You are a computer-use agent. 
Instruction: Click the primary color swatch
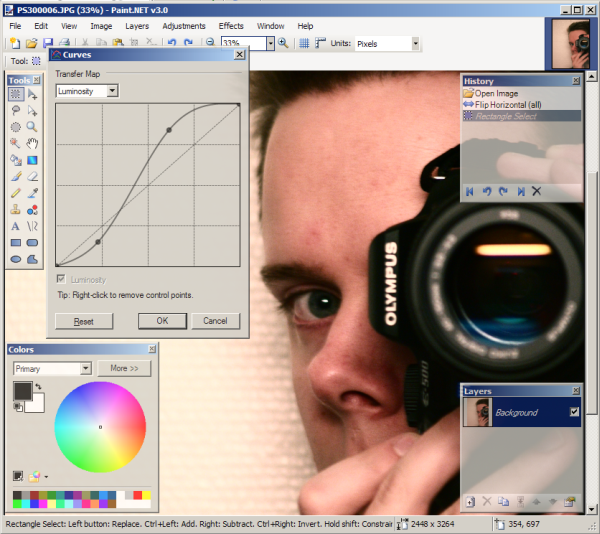(23, 391)
